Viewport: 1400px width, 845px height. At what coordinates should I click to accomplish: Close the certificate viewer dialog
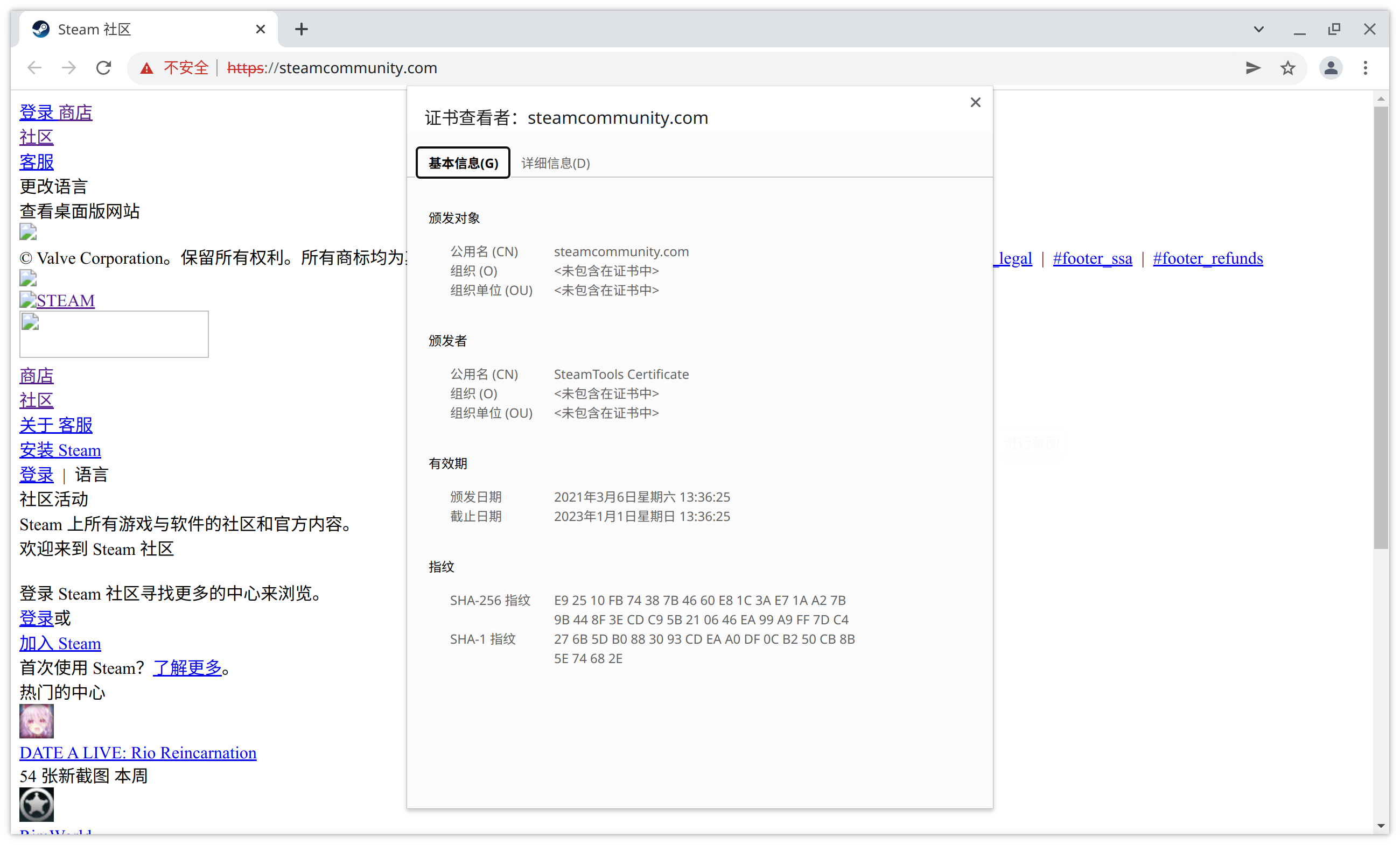click(x=976, y=102)
